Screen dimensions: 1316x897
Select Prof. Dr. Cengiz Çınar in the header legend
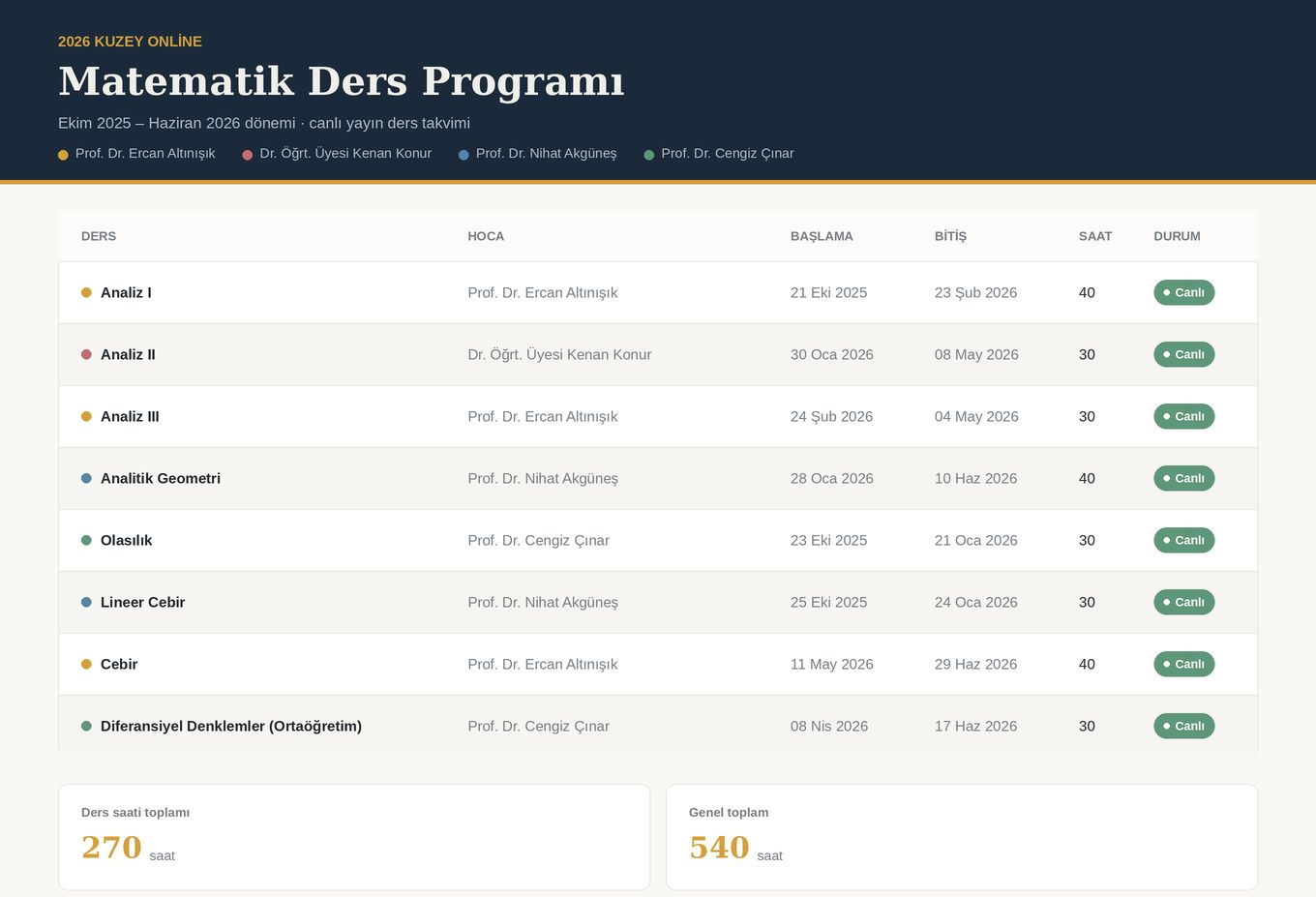coord(727,153)
